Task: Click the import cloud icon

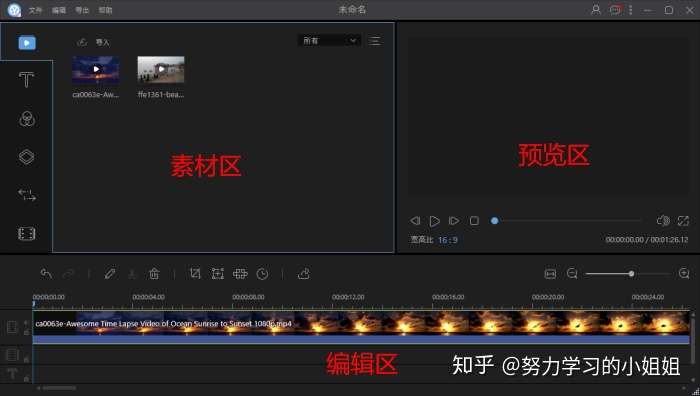Action: coord(82,42)
